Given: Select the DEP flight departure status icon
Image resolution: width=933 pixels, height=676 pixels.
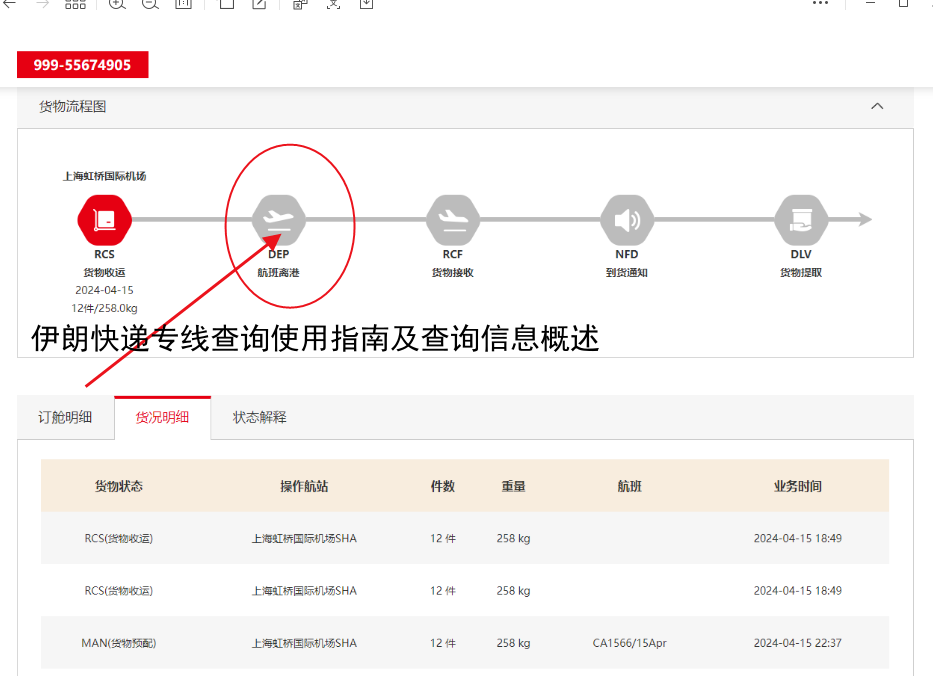Looking at the screenshot, I should point(278,220).
